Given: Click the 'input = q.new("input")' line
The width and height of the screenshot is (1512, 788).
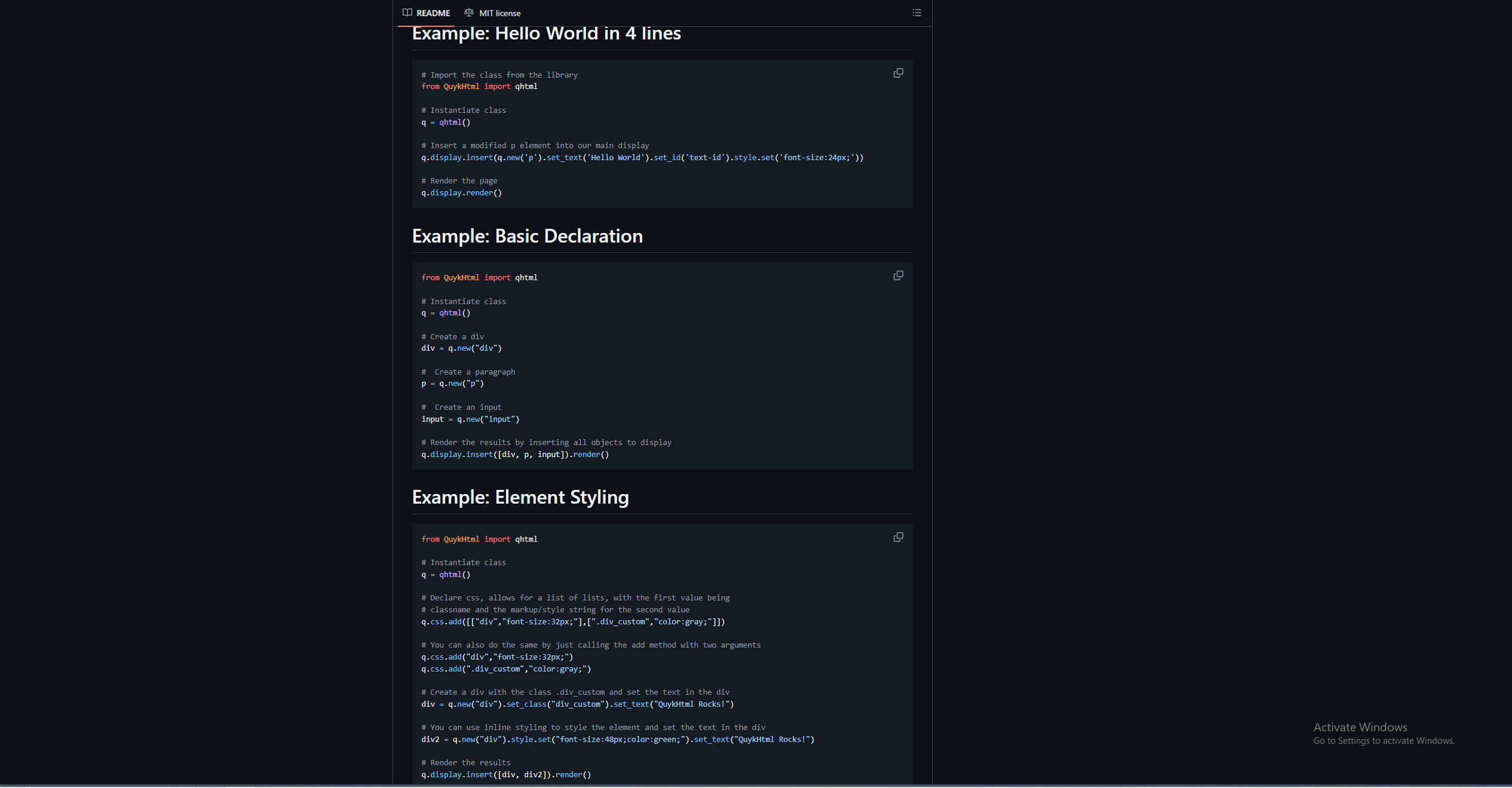Looking at the screenshot, I should 470,419.
